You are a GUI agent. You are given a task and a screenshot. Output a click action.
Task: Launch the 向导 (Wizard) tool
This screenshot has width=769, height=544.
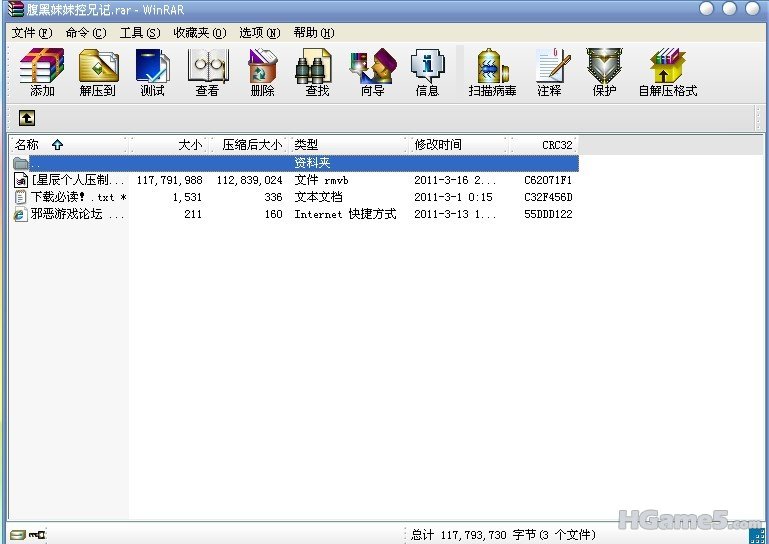coord(372,72)
